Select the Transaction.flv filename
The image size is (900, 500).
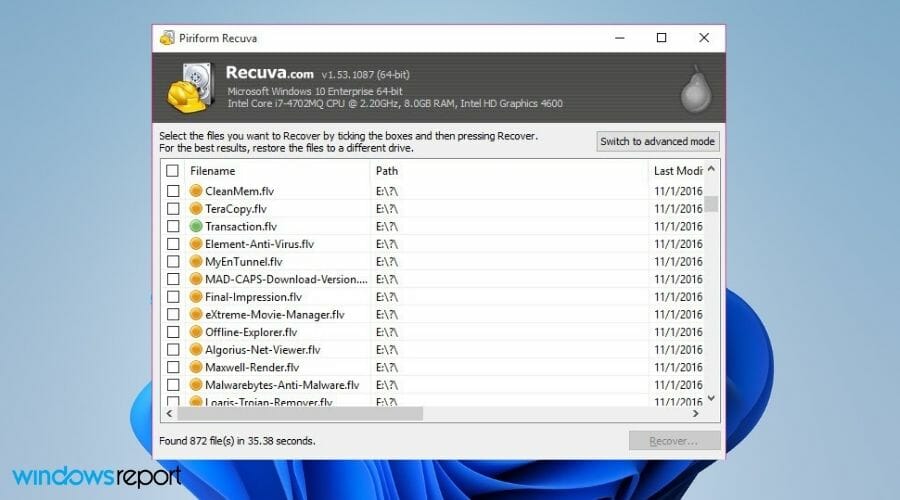click(x=241, y=226)
